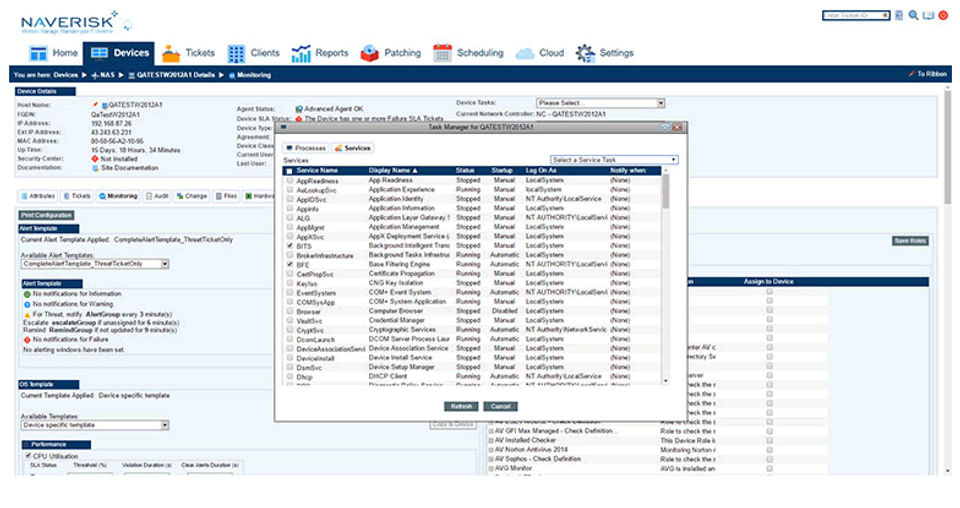Sort by Startup column header
Image resolution: width=960 pixels, height=508 pixels.
tap(501, 171)
